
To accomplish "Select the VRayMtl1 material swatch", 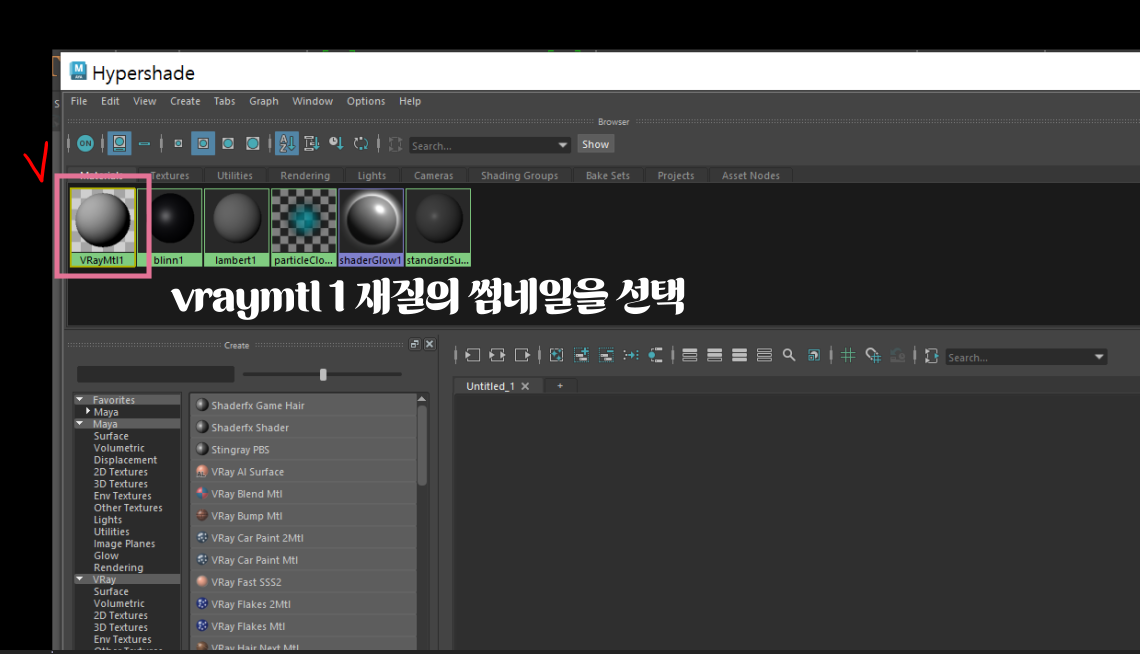I will pos(103,227).
